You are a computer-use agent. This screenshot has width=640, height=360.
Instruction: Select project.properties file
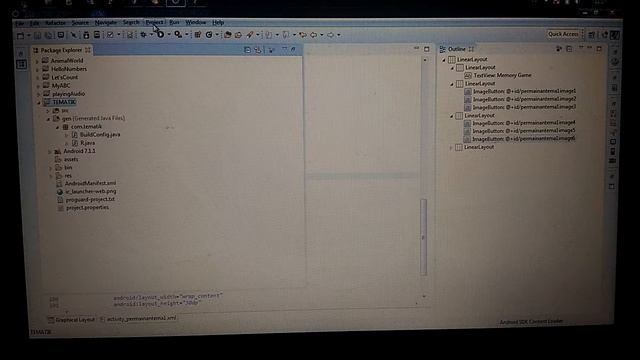[87, 208]
